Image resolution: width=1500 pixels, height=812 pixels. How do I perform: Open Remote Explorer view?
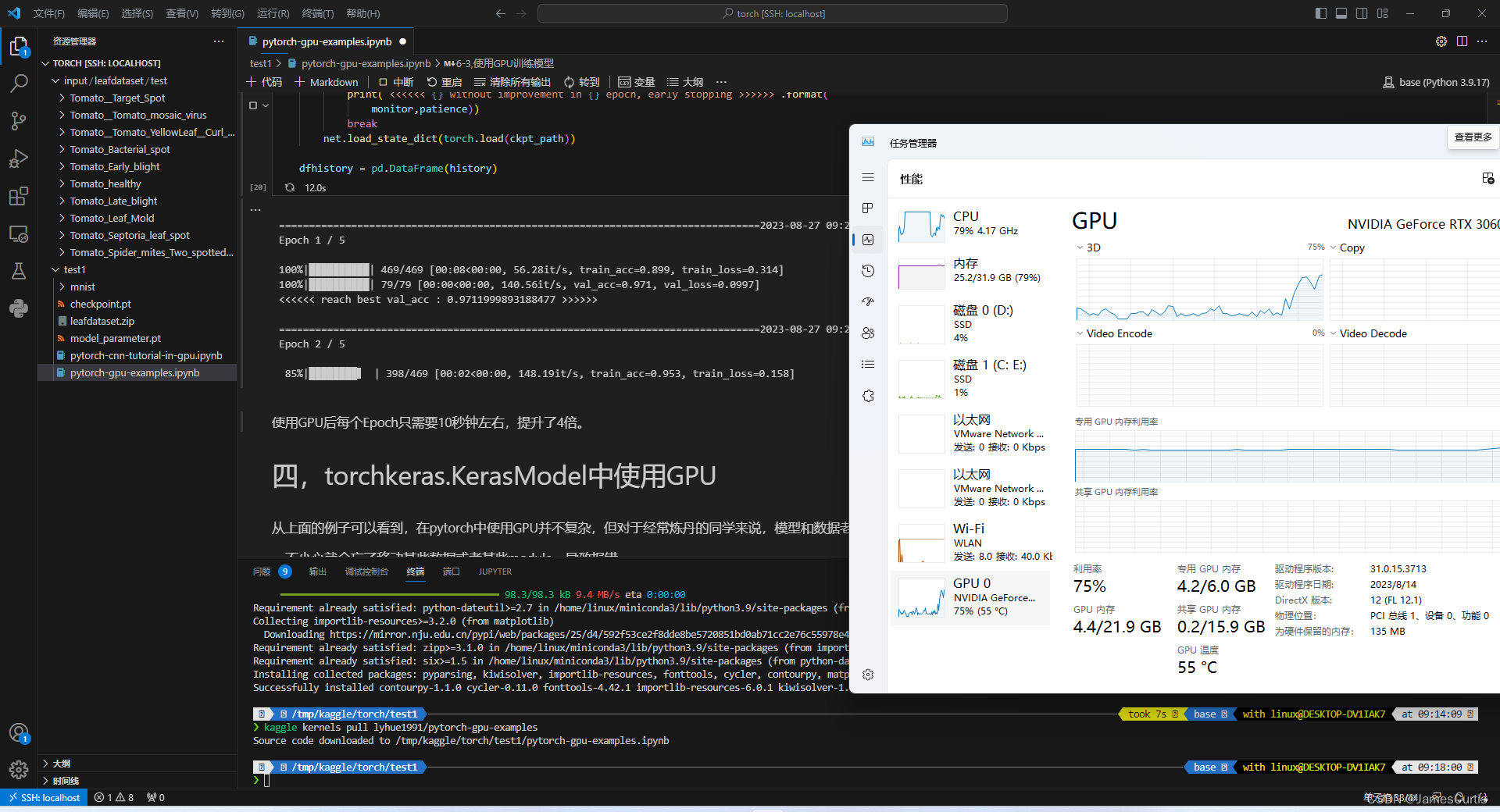[x=19, y=233]
